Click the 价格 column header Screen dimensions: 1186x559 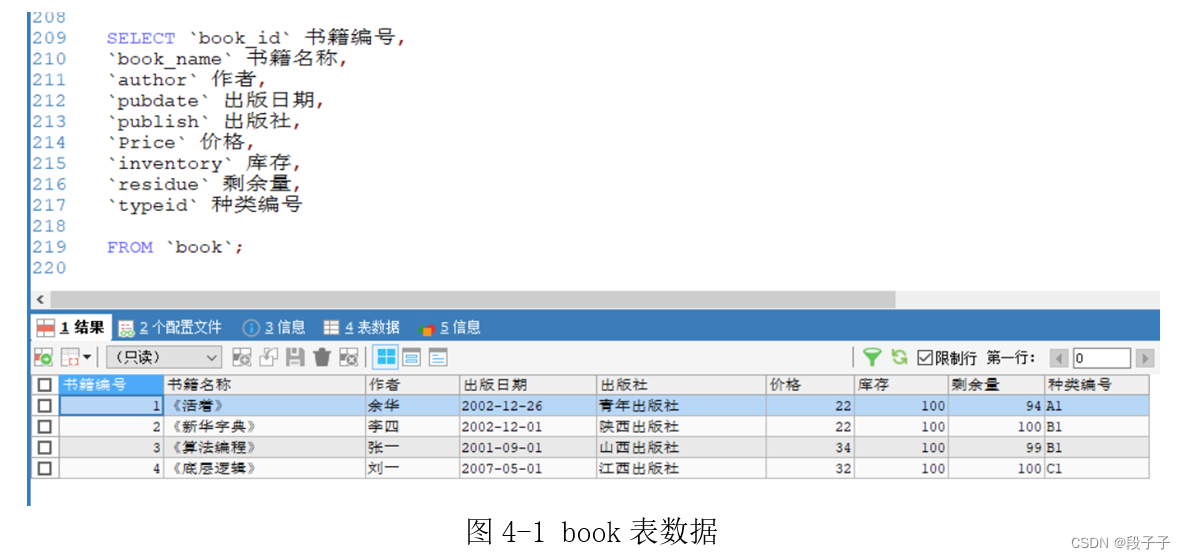811,385
